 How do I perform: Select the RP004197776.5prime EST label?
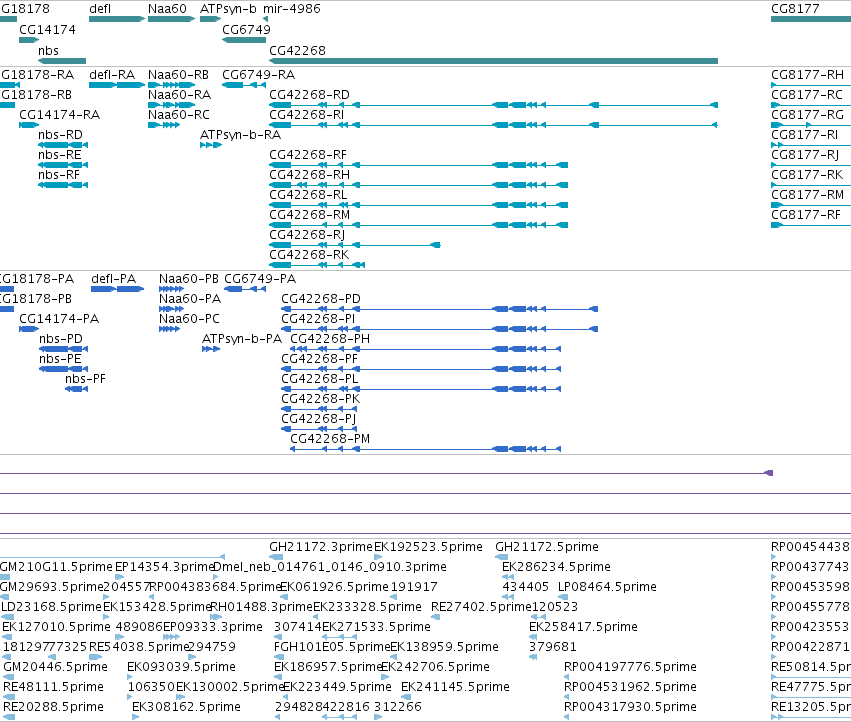coord(630,667)
